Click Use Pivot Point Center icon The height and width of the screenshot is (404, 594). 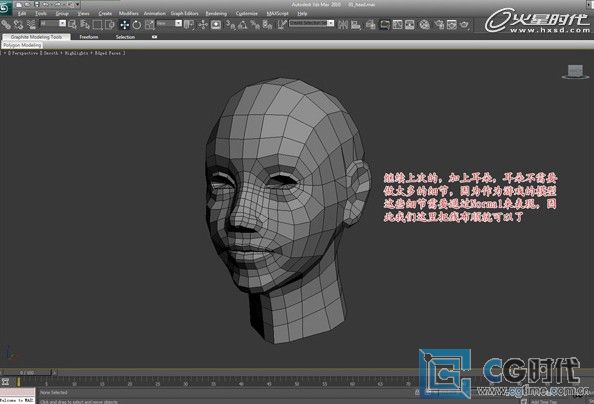tap(189, 25)
